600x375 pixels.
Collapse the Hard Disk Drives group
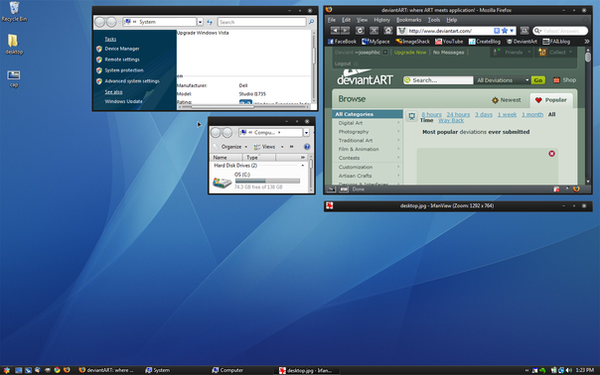[303, 165]
